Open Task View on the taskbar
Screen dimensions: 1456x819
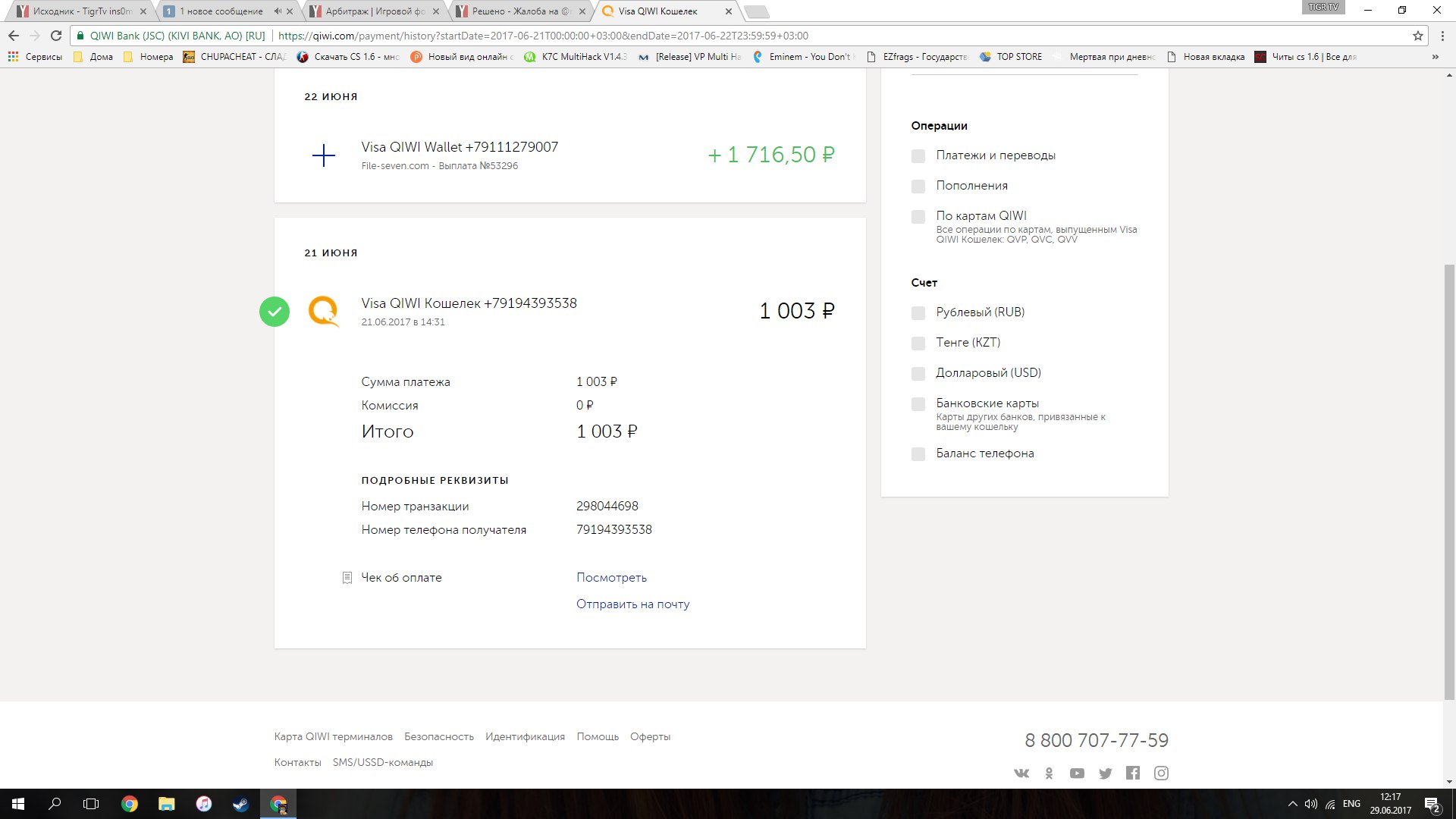(91, 804)
